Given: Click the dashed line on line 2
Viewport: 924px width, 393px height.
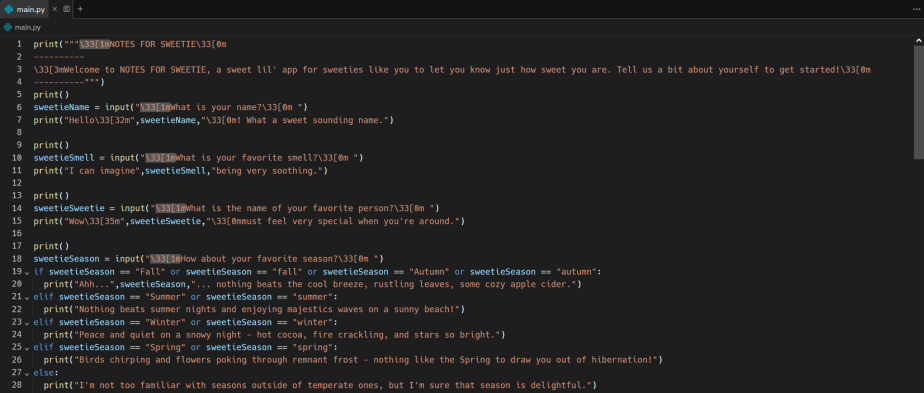Looking at the screenshot, I should coord(58,57).
